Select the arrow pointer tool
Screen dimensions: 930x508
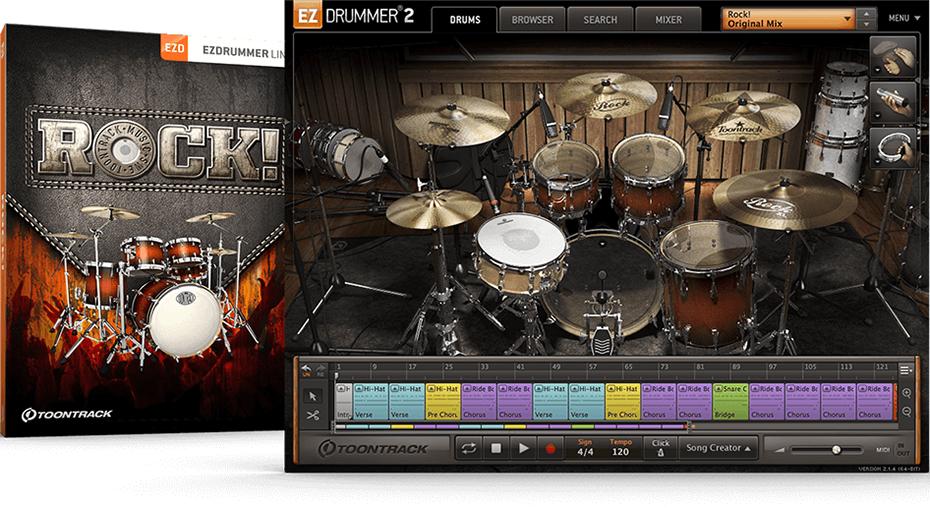pos(313,396)
